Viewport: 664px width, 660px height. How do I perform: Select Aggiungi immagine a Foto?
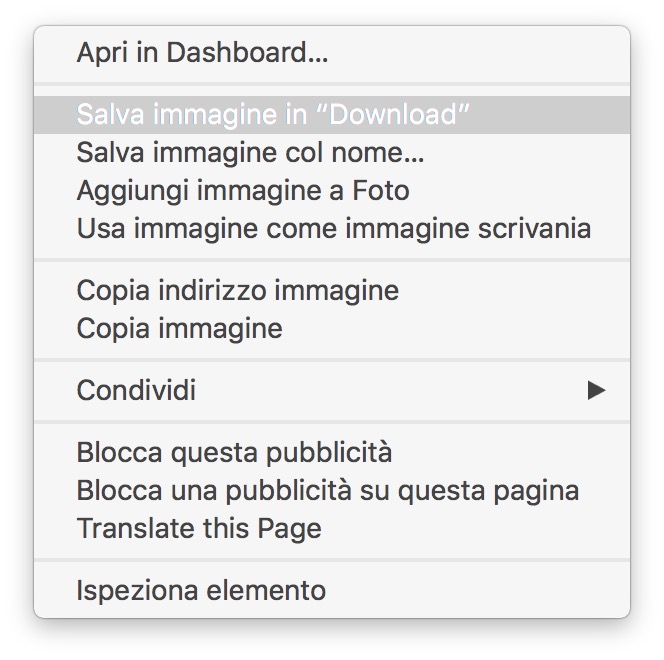pos(242,190)
